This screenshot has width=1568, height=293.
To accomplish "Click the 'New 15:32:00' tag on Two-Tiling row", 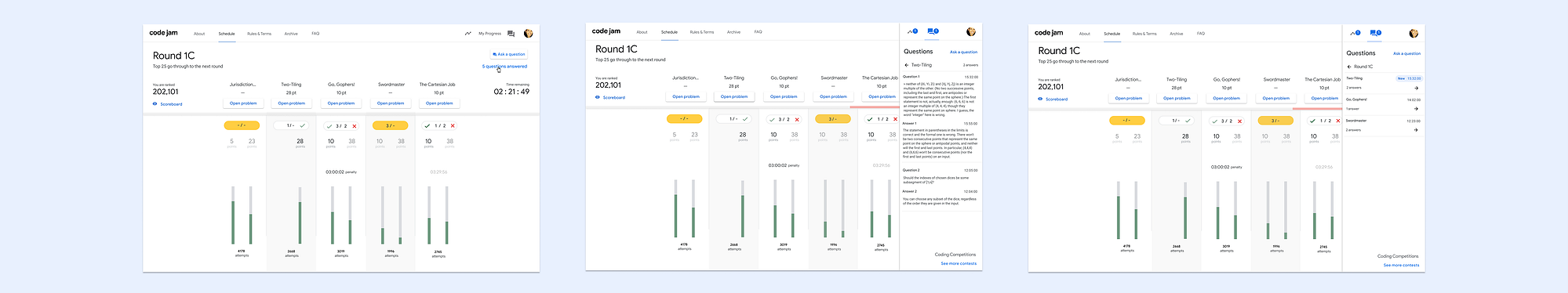I will click(x=1409, y=78).
